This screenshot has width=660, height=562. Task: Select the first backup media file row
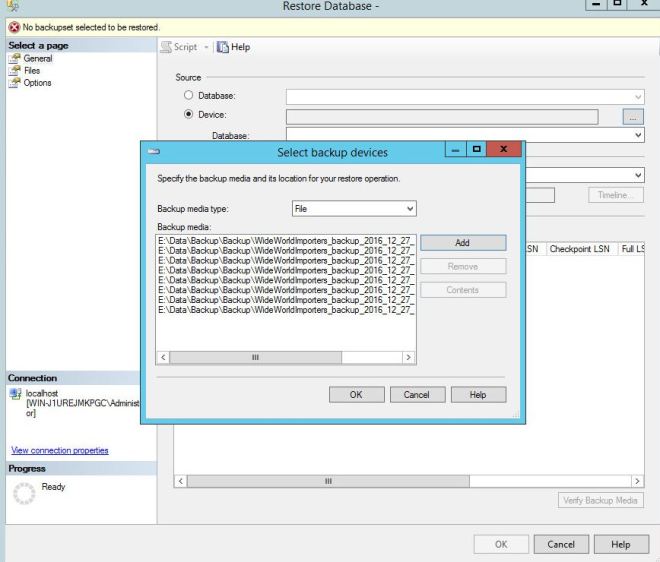point(286,241)
